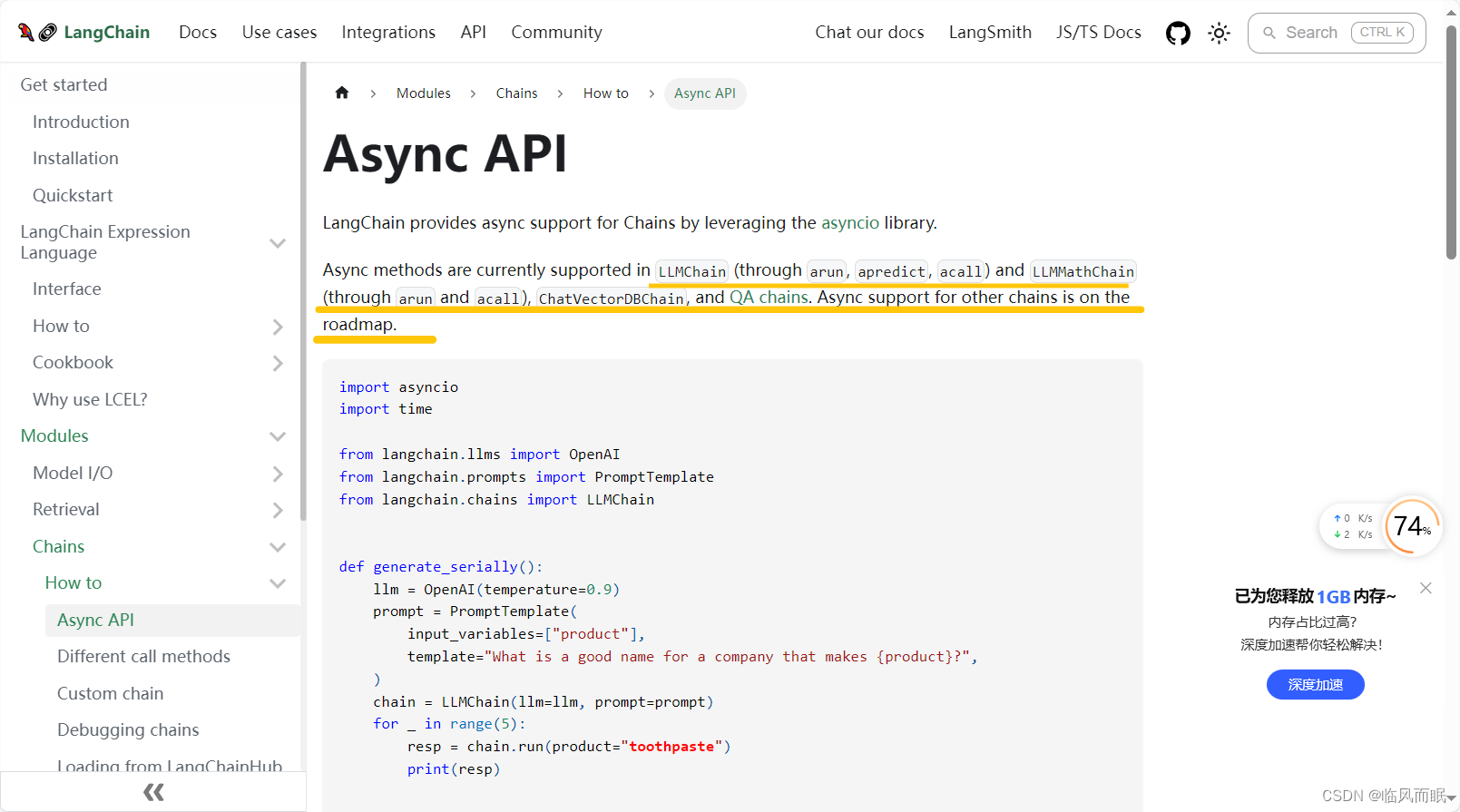Open Why use LCEL? page
The width and height of the screenshot is (1460, 812).
point(90,400)
